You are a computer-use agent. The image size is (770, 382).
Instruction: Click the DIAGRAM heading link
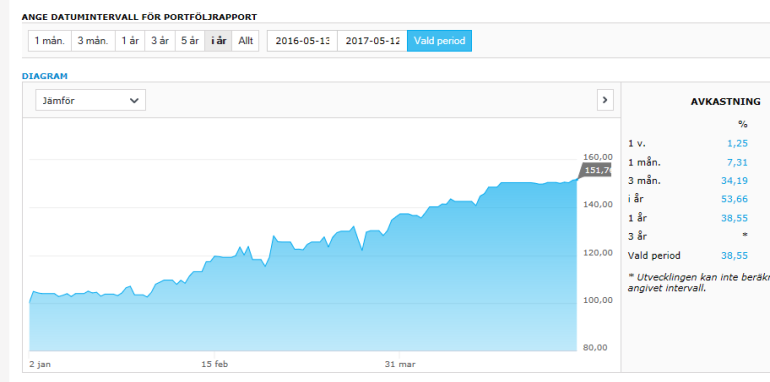click(x=45, y=76)
